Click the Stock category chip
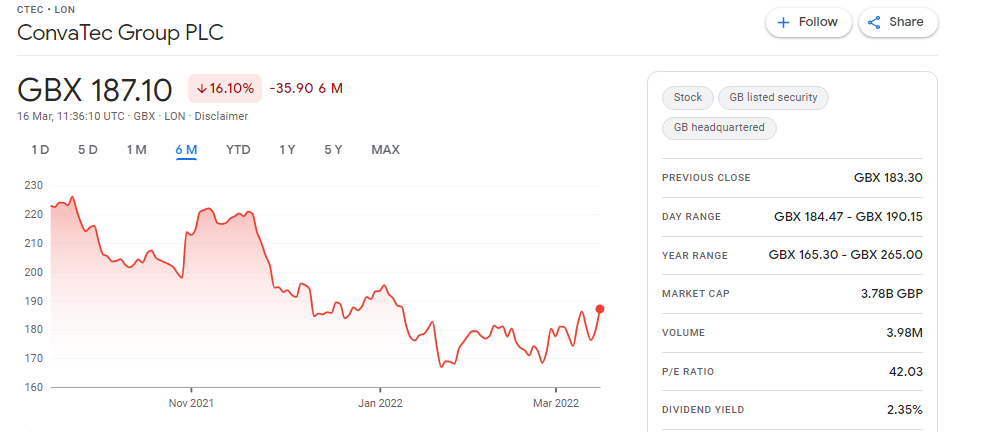This screenshot has height=432, width=992. pos(688,97)
